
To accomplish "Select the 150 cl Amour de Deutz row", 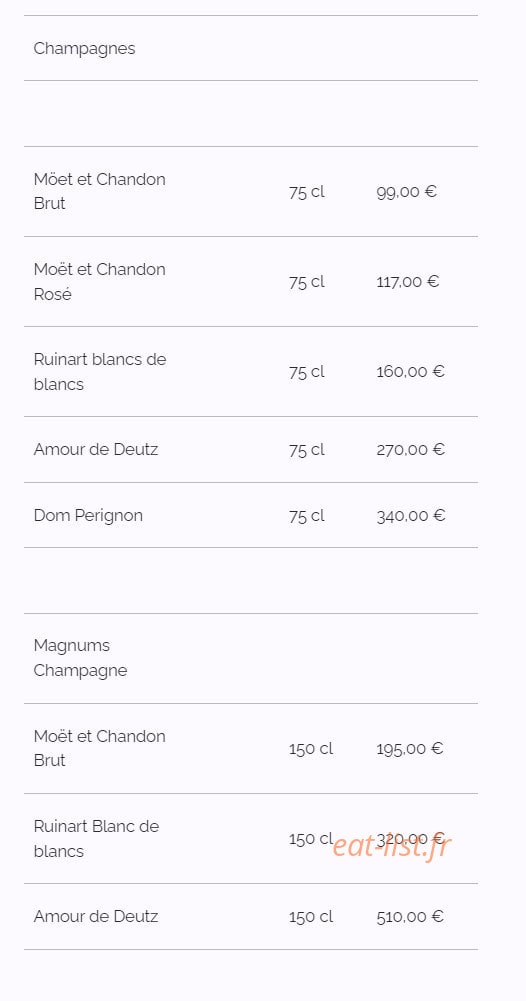I will (251, 917).
